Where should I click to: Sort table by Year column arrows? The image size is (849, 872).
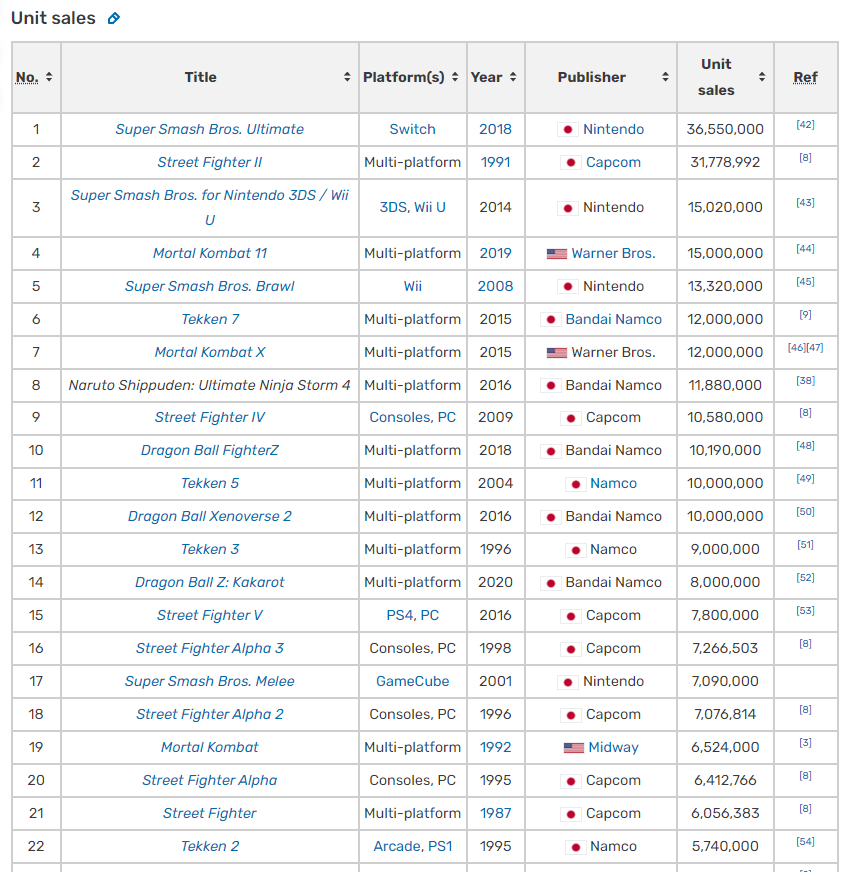(x=513, y=77)
